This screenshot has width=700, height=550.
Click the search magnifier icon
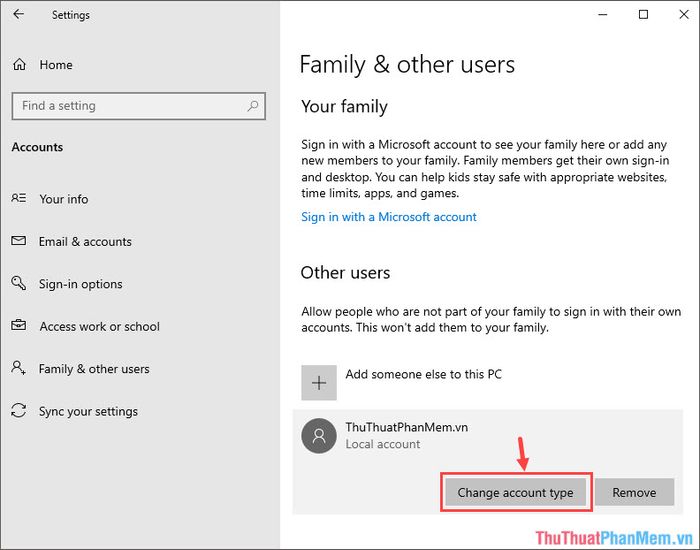pos(253,106)
